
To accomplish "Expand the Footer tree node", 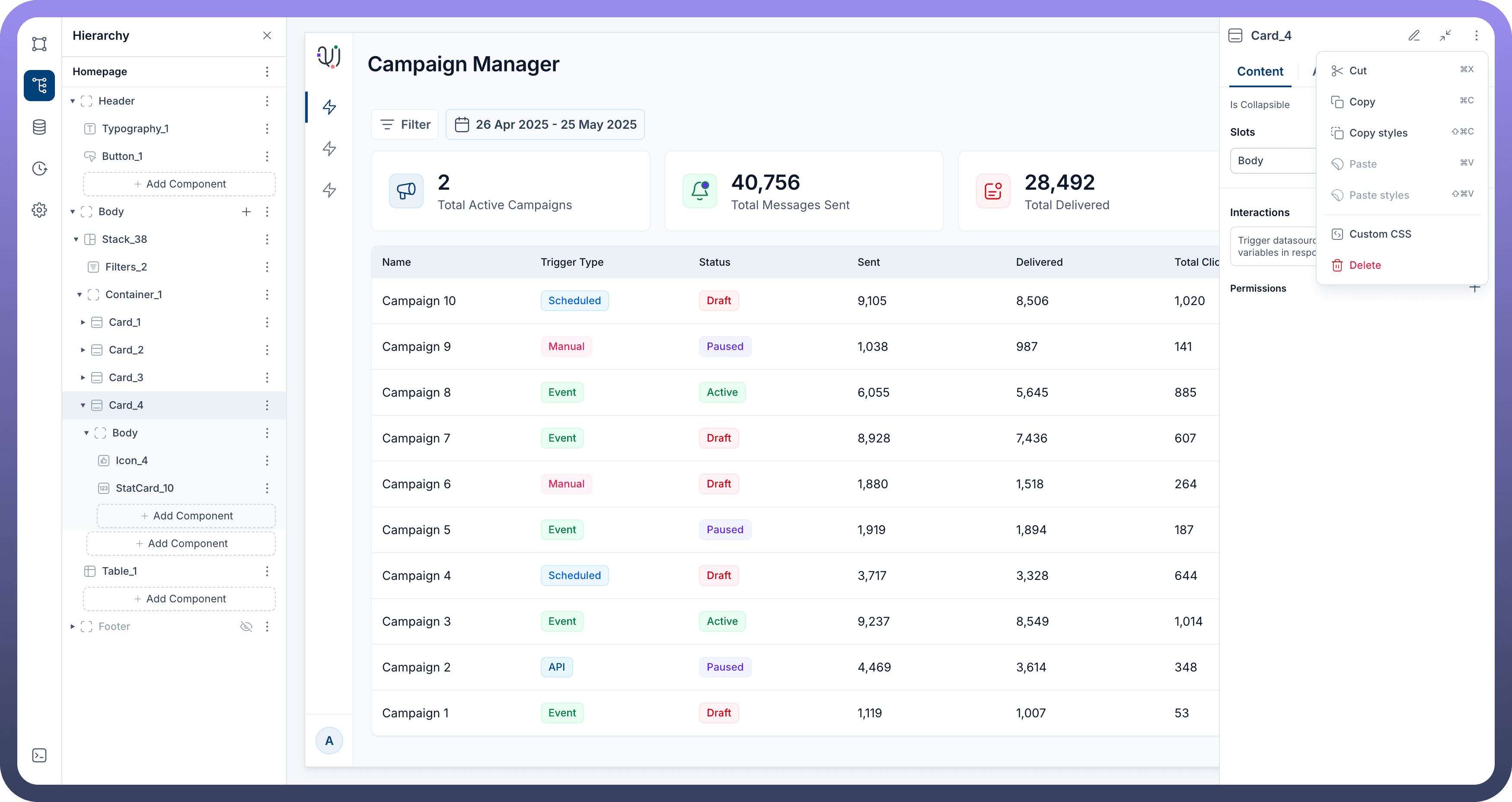I will 73,627.
